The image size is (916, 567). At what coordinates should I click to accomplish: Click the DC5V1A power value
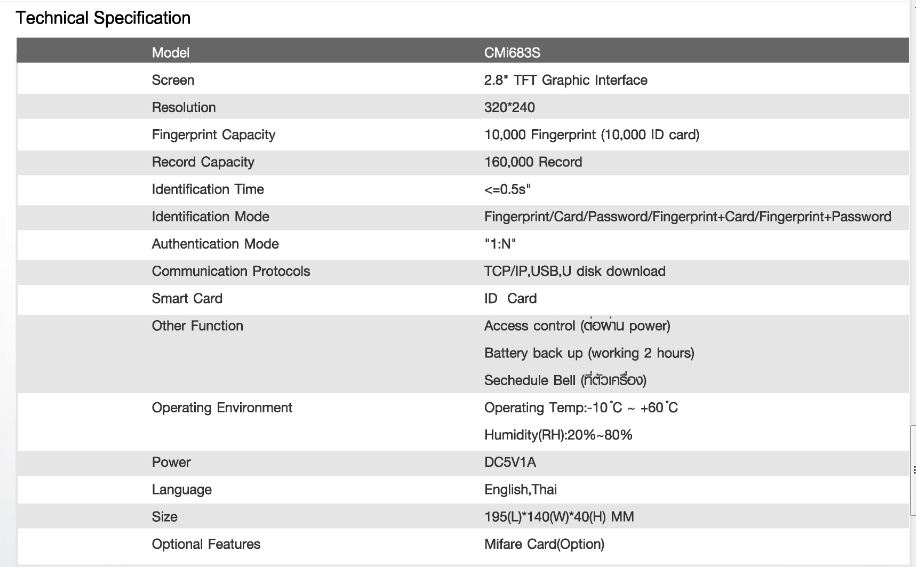coord(510,462)
